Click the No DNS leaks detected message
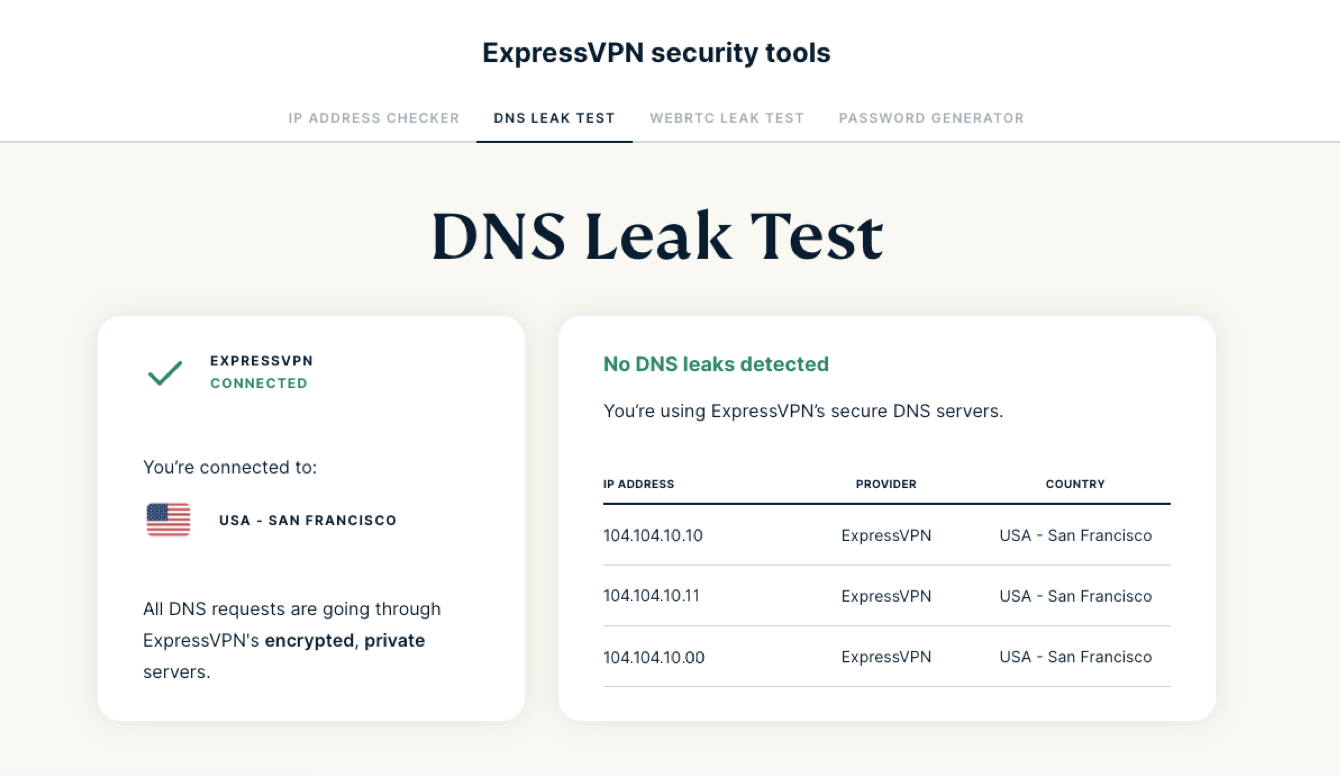1340x776 pixels. click(x=716, y=364)
